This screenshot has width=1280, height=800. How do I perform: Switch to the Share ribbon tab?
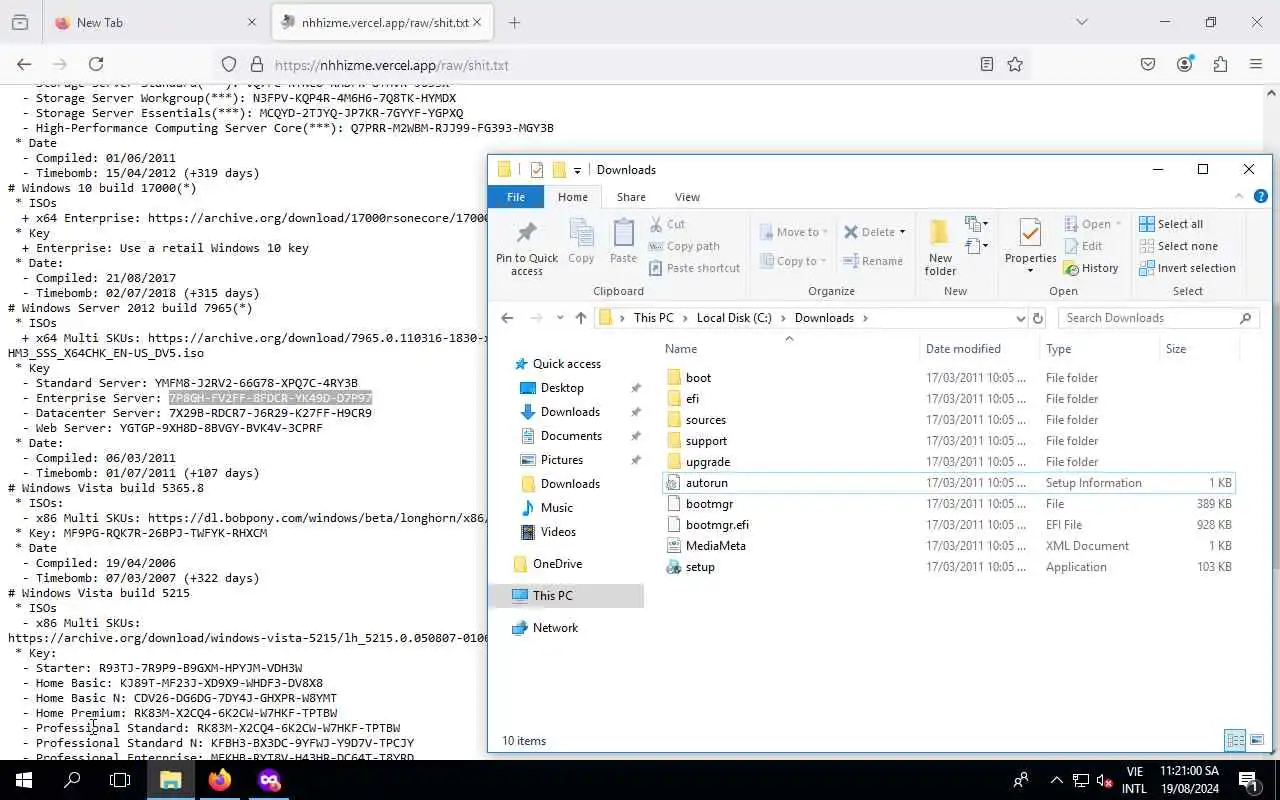(x=631, y=197)
